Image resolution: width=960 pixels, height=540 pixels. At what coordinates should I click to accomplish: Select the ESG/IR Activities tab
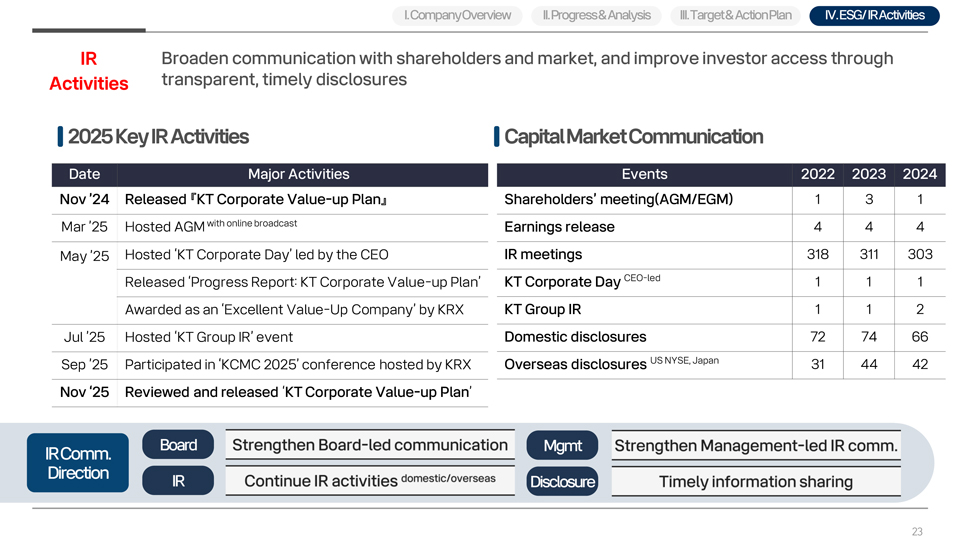874,15
